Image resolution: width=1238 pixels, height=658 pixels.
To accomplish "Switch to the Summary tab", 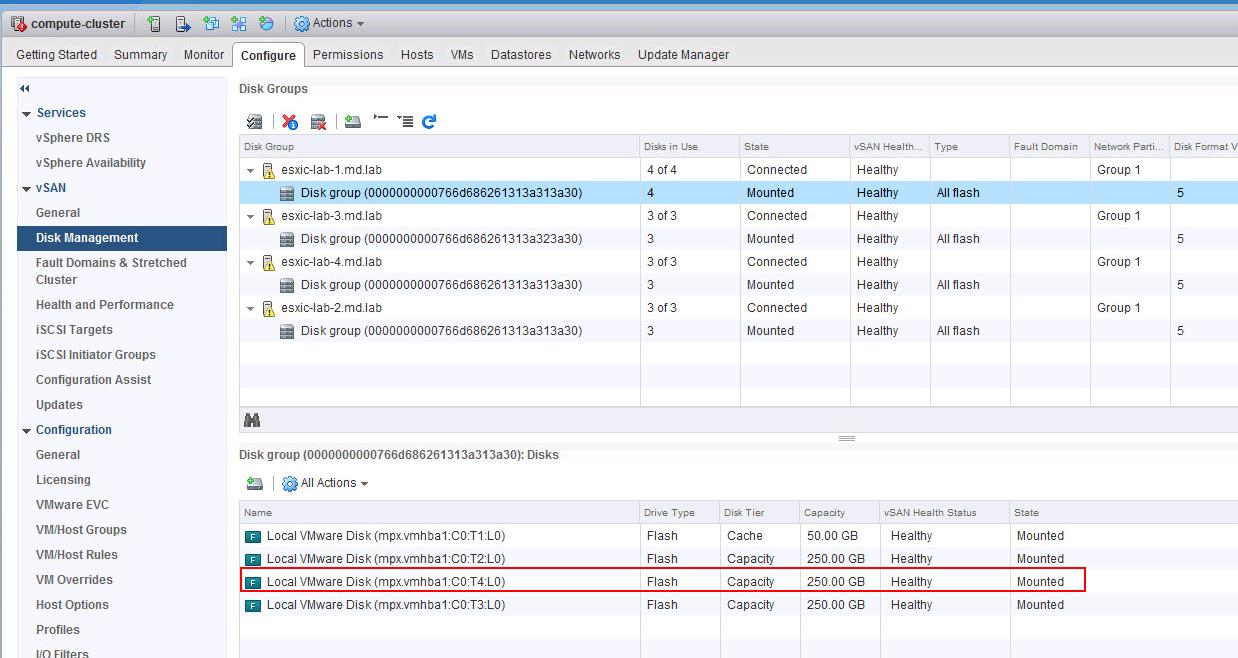I will 141,55.
